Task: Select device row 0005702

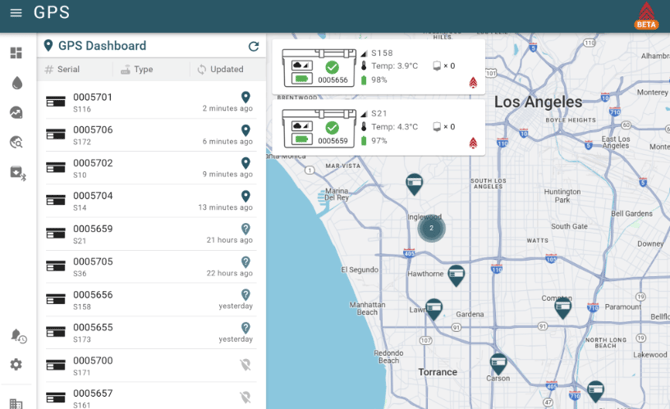Action: (151, 168)
